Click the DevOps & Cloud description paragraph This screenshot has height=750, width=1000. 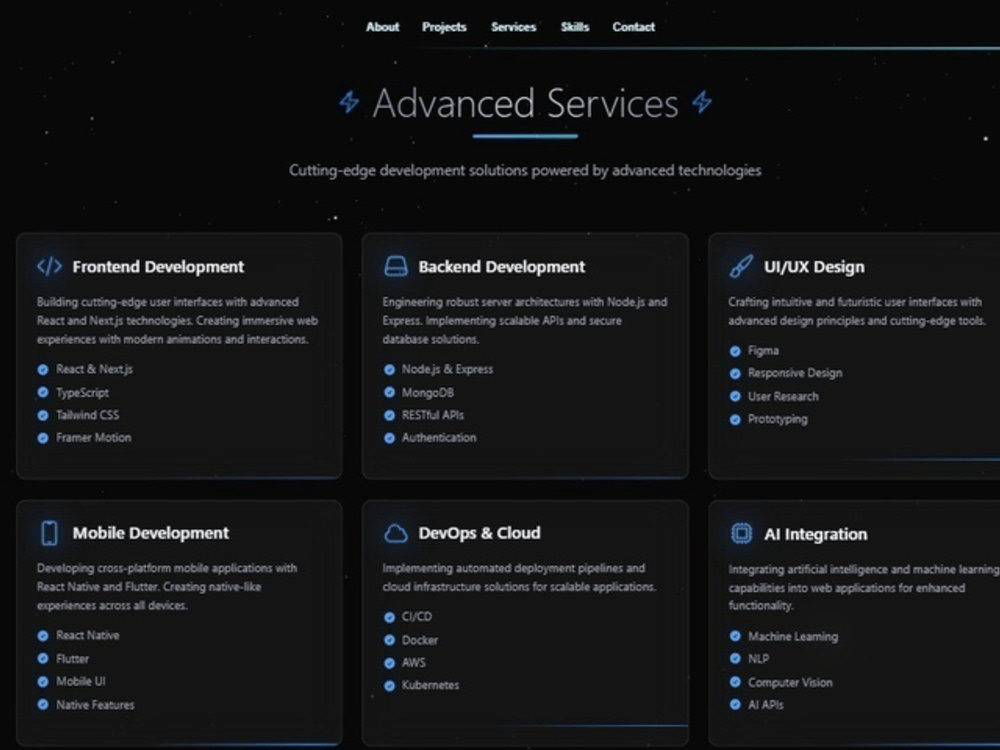click(x=519, y=577)
